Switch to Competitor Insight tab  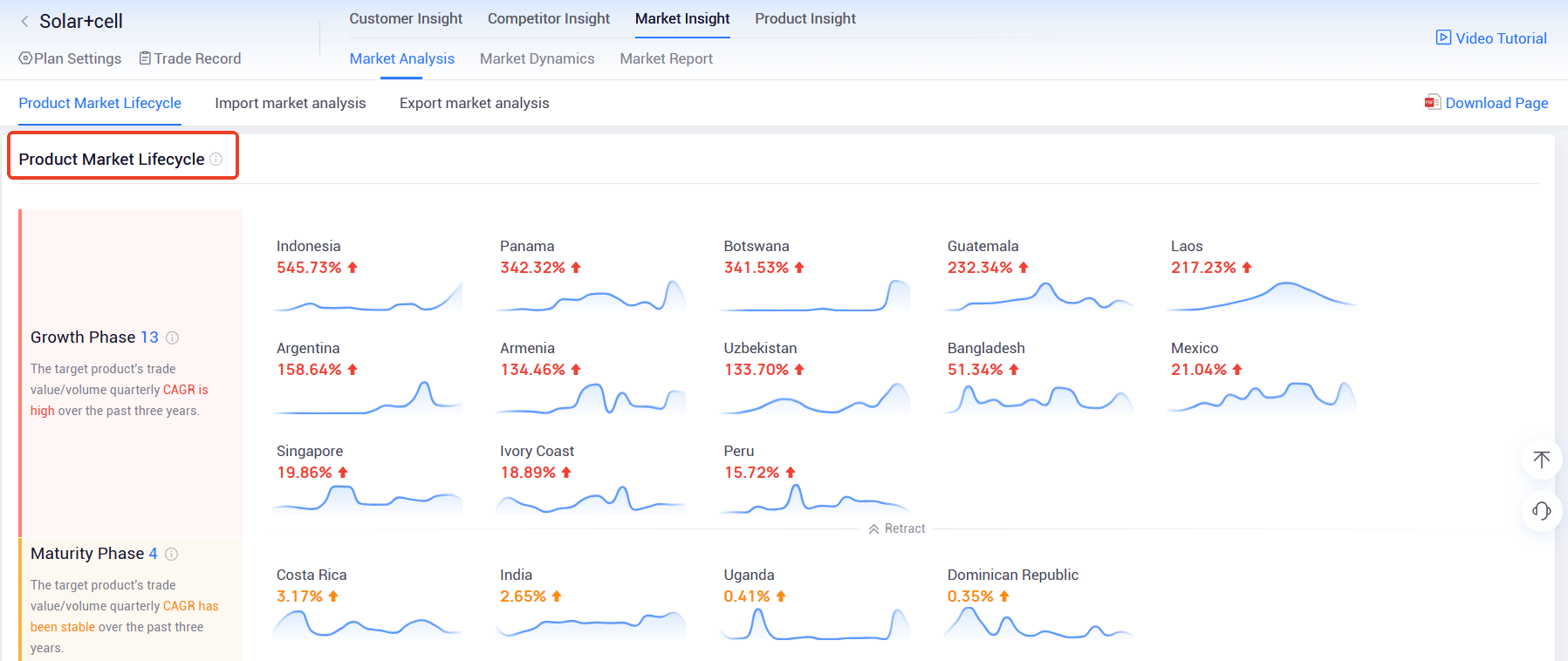tap(549, 18)
